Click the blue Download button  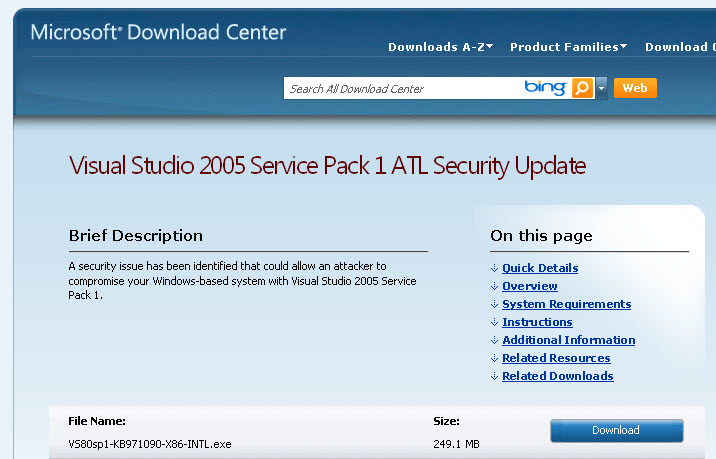(616, 430)
